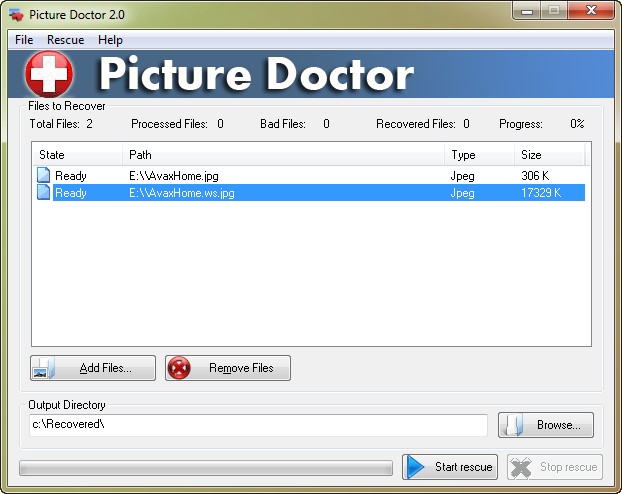622x494 pixels.
Task: Minimize the Picture Doctor window
Action: [527, 11]
